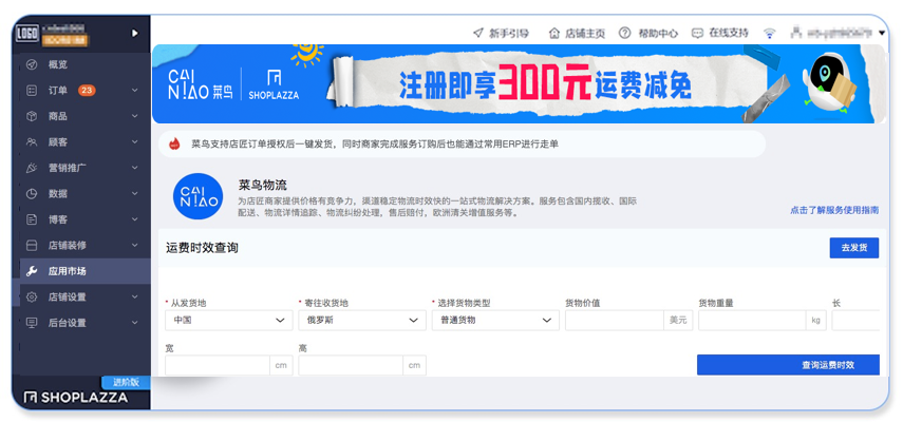Click the 23 badge next to 订单
Screen dimensions: 904x422
tap(86, 91)
